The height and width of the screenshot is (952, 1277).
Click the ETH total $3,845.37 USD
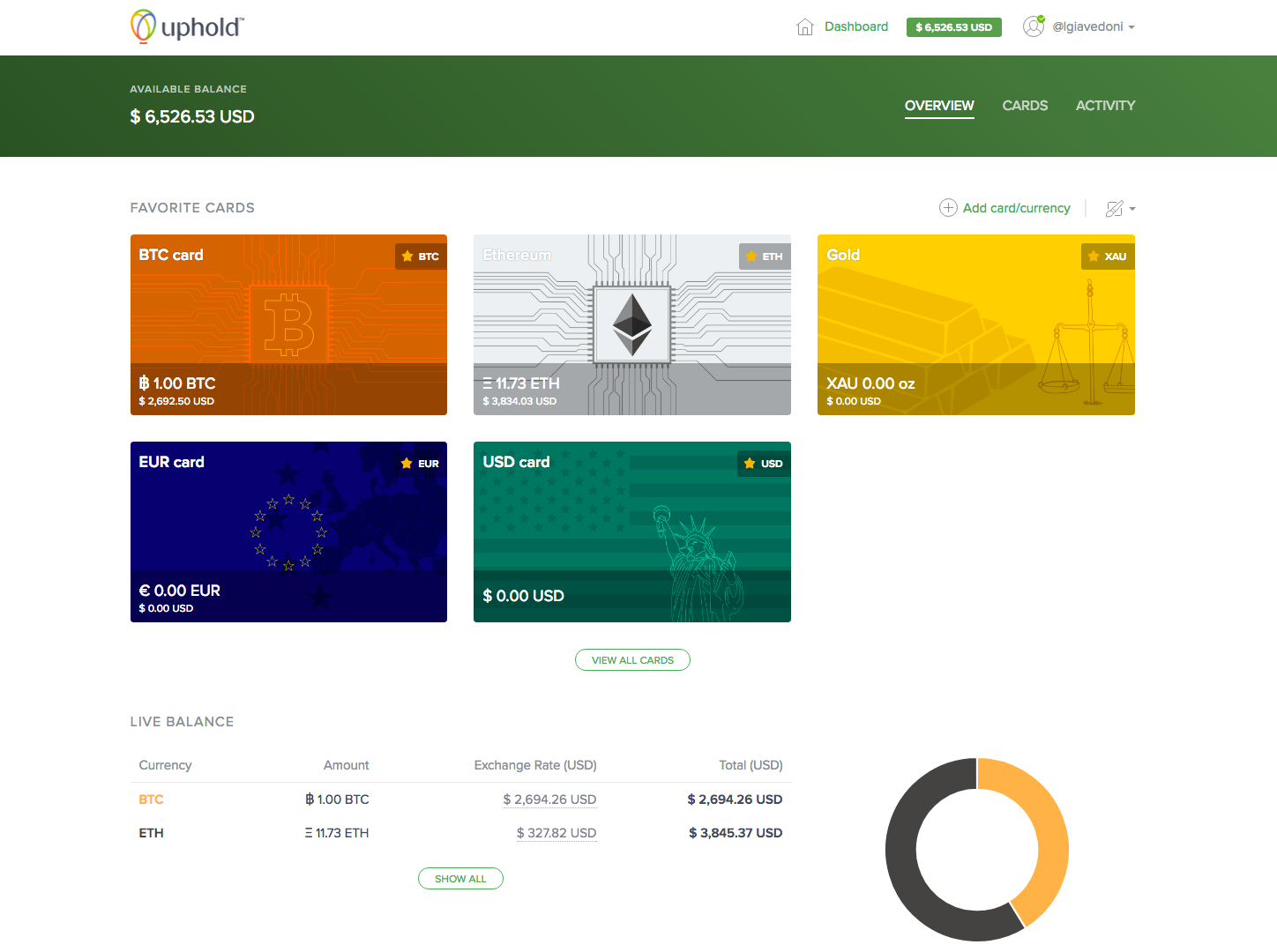(x=736, y=833)
